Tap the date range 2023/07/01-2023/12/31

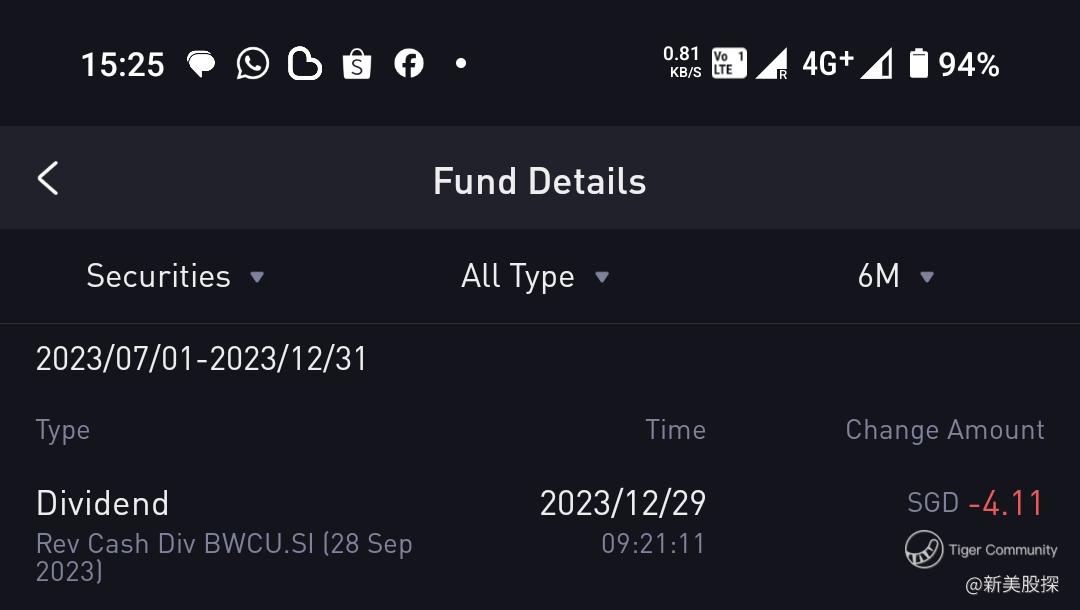click(x=201, y=359)
